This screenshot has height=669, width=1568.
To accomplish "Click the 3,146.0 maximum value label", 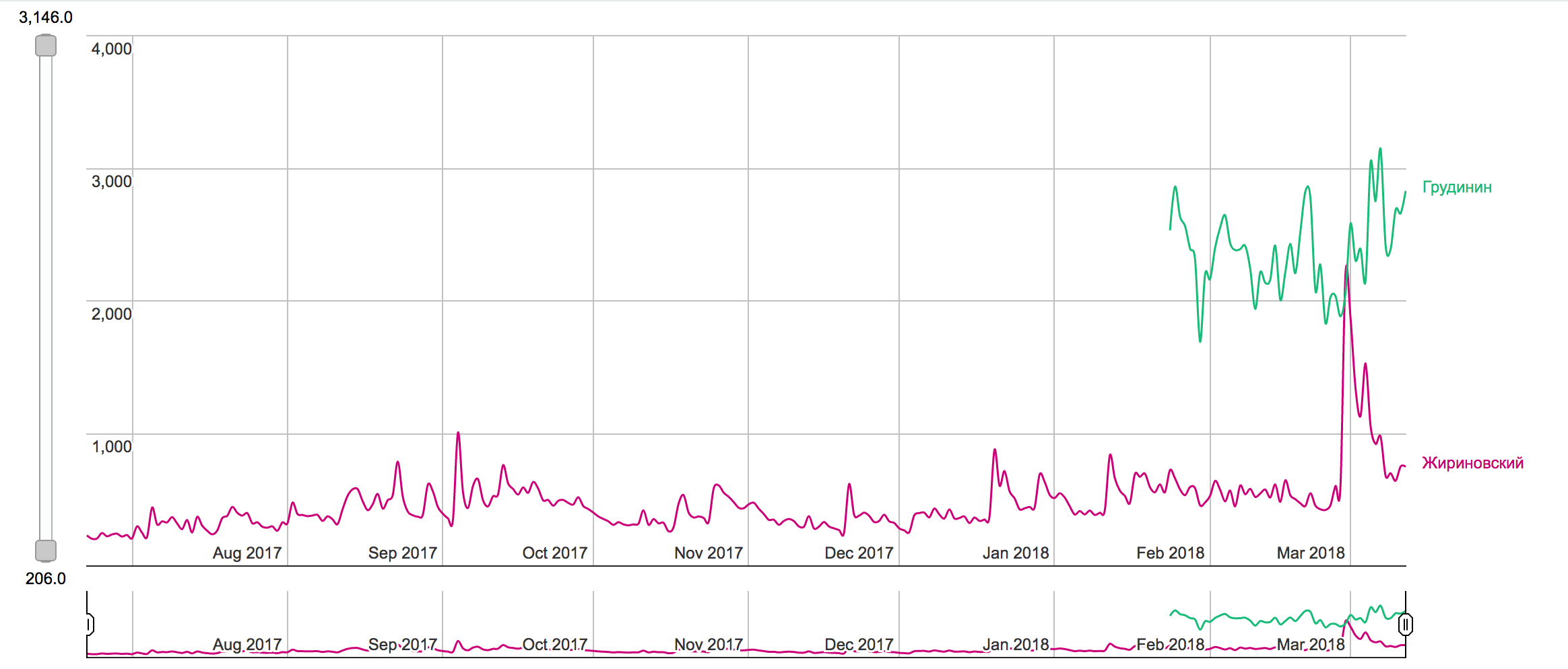I will click(x=46, y=17).
